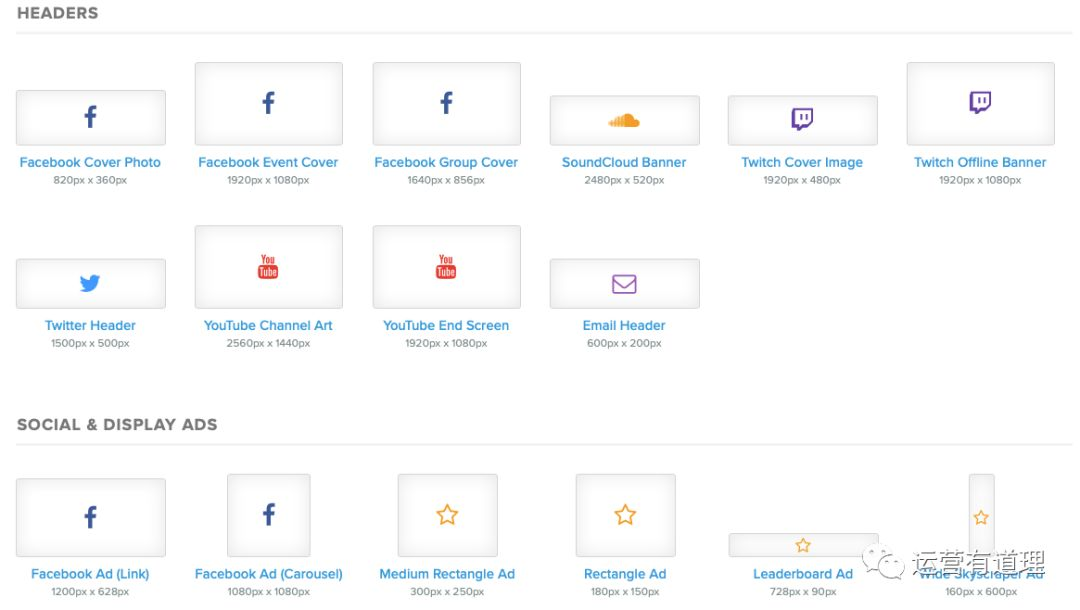Click the SOCIAL & DISPLAY ADS heading
1080x610 pixels.
coord(117,425)
